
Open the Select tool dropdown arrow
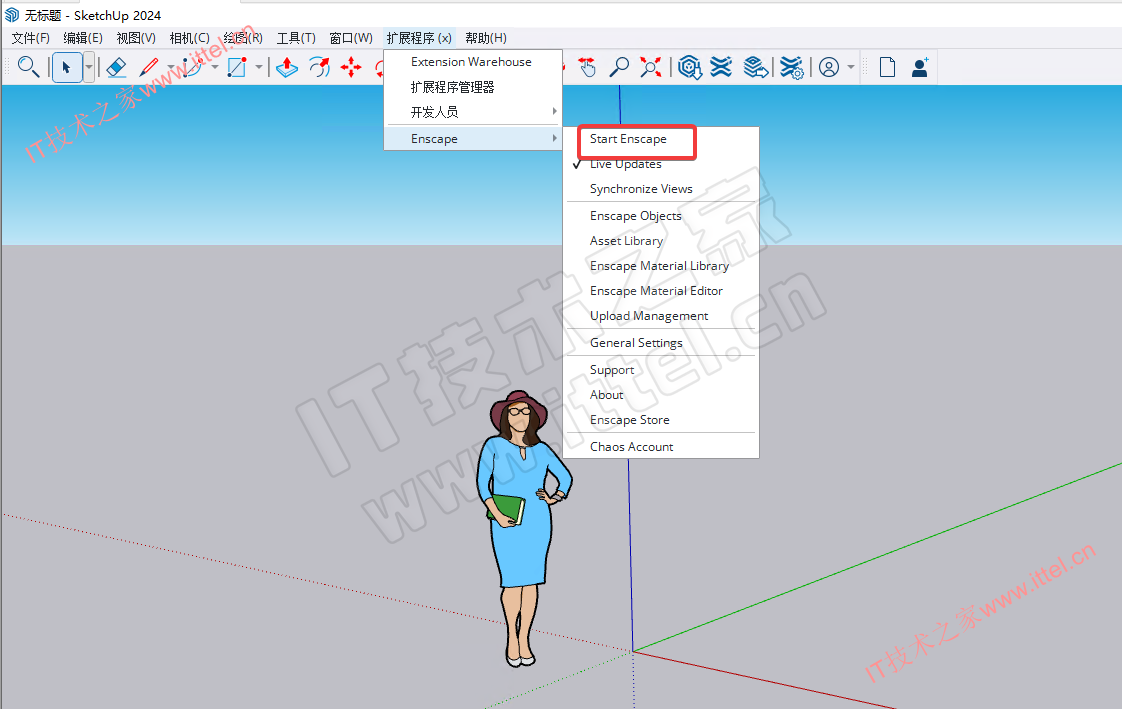(x=89, y=67)
